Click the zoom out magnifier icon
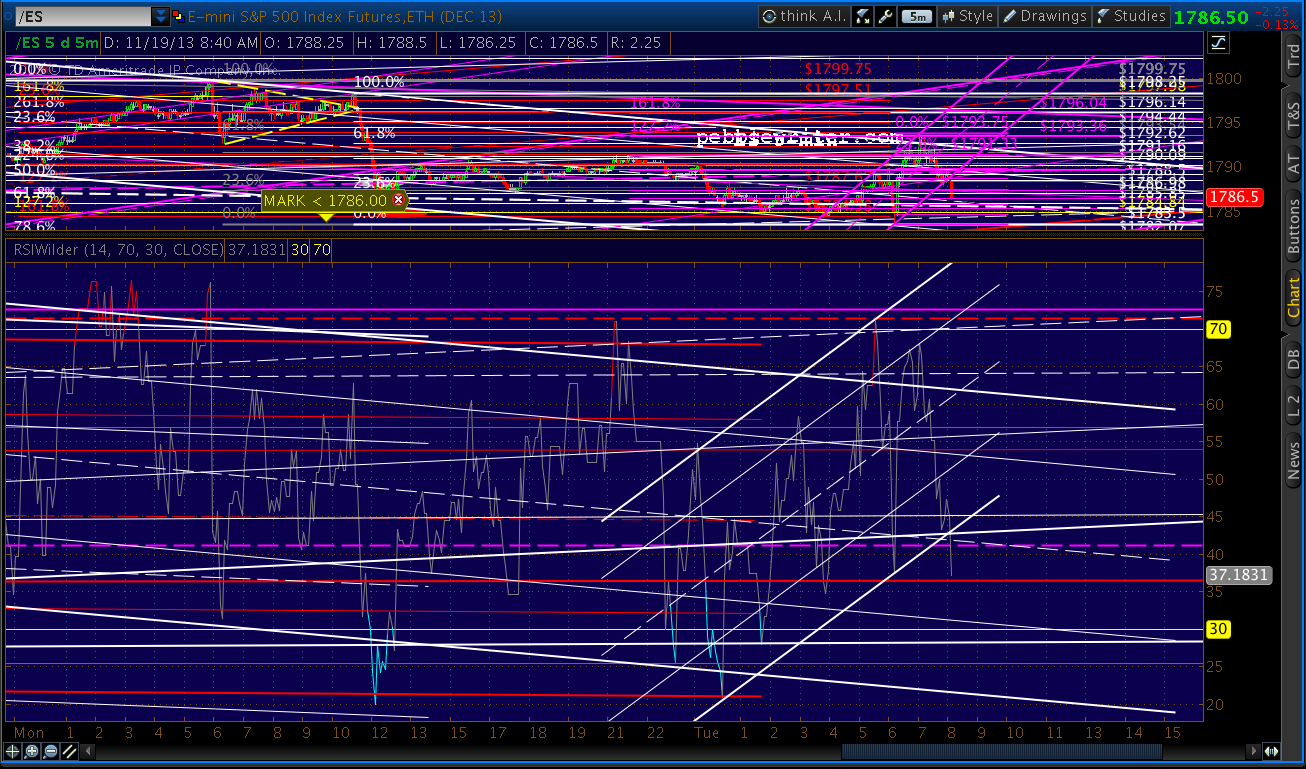The image size is (1306, 769). coord(51,751)
